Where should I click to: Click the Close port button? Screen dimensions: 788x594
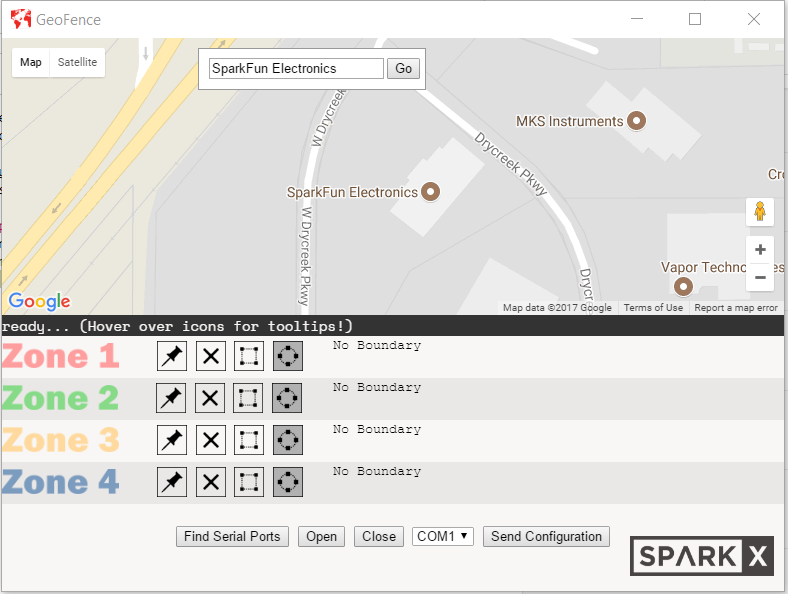coord(379,536)
